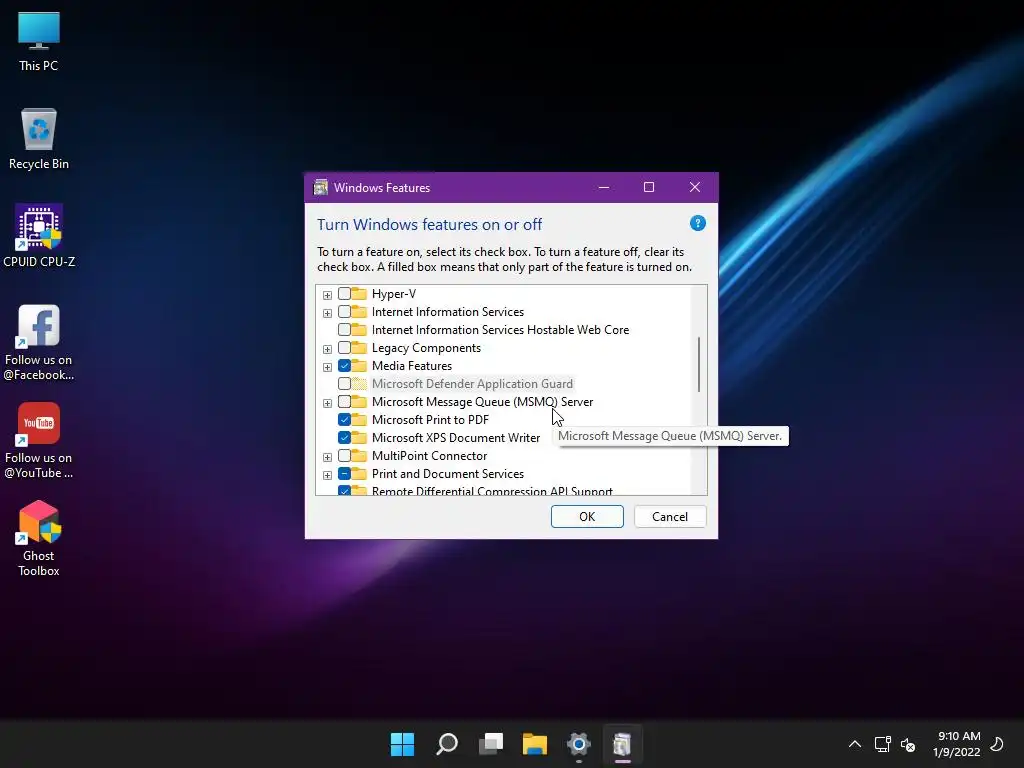The height and width of the screenshot is (768, 1024).
Task: Open Task View in the taskbar
Action: coord(491,744)
